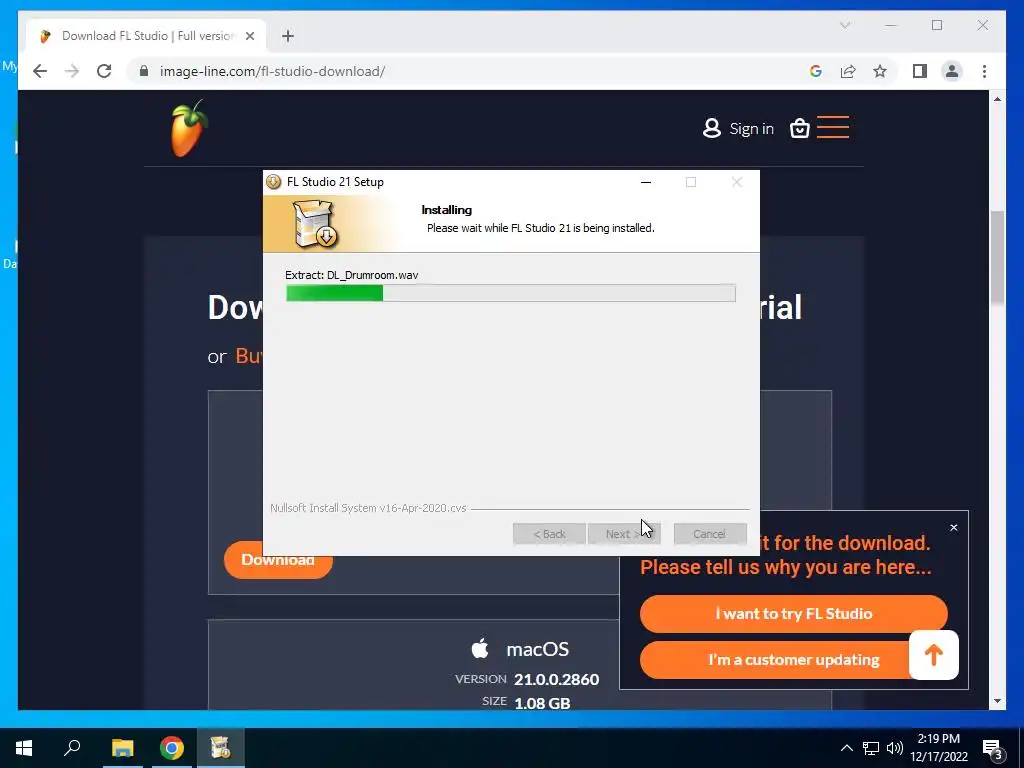This screenshot has width=1024, height=768.
Task: Close the download survey popup
Action: tap(953, 527)
